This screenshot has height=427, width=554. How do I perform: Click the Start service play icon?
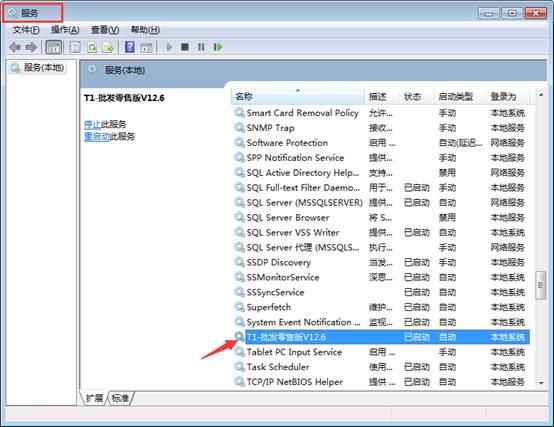point(169,47)
